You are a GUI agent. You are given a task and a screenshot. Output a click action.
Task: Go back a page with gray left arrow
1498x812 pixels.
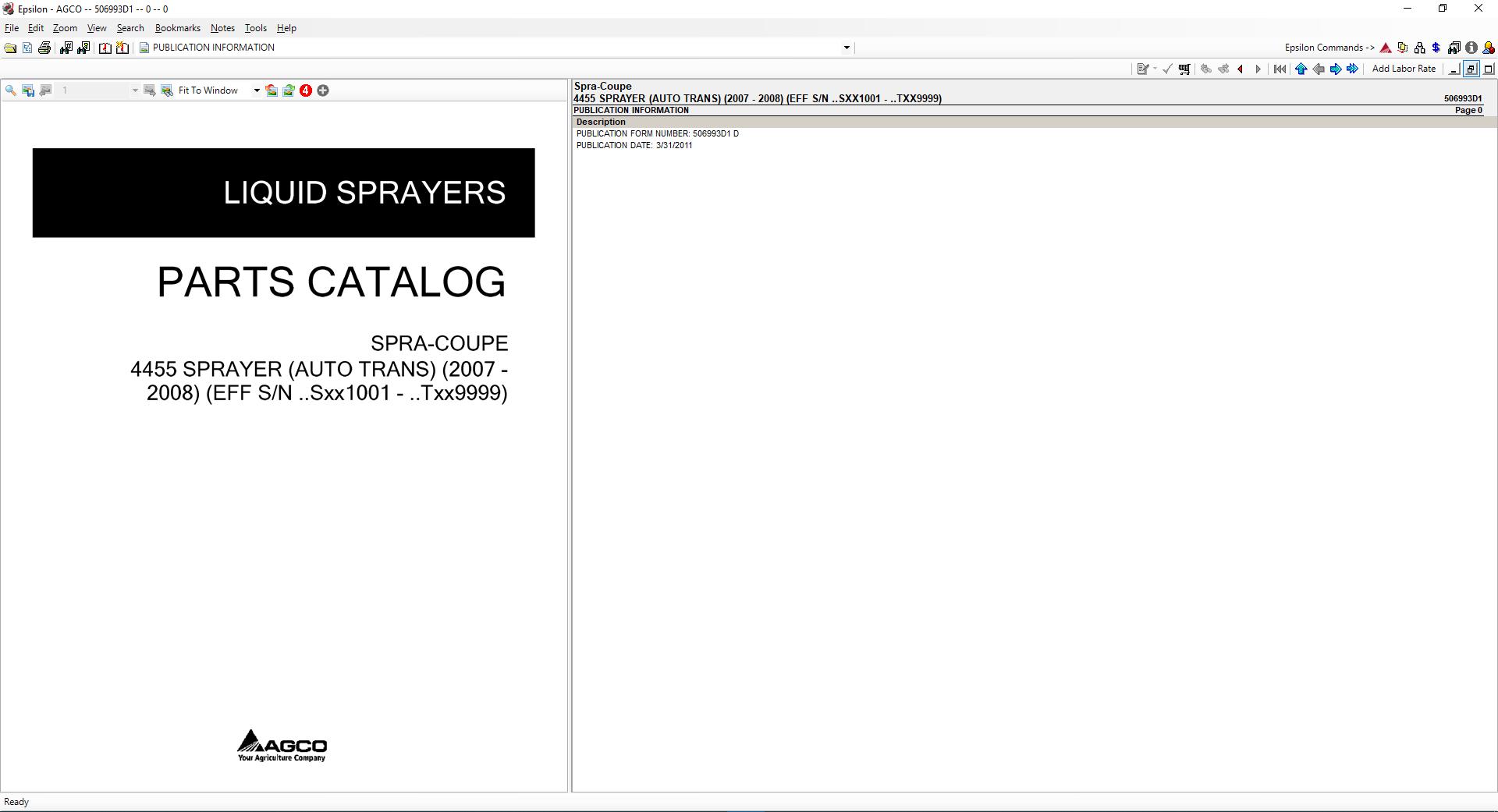[1319, 69]
